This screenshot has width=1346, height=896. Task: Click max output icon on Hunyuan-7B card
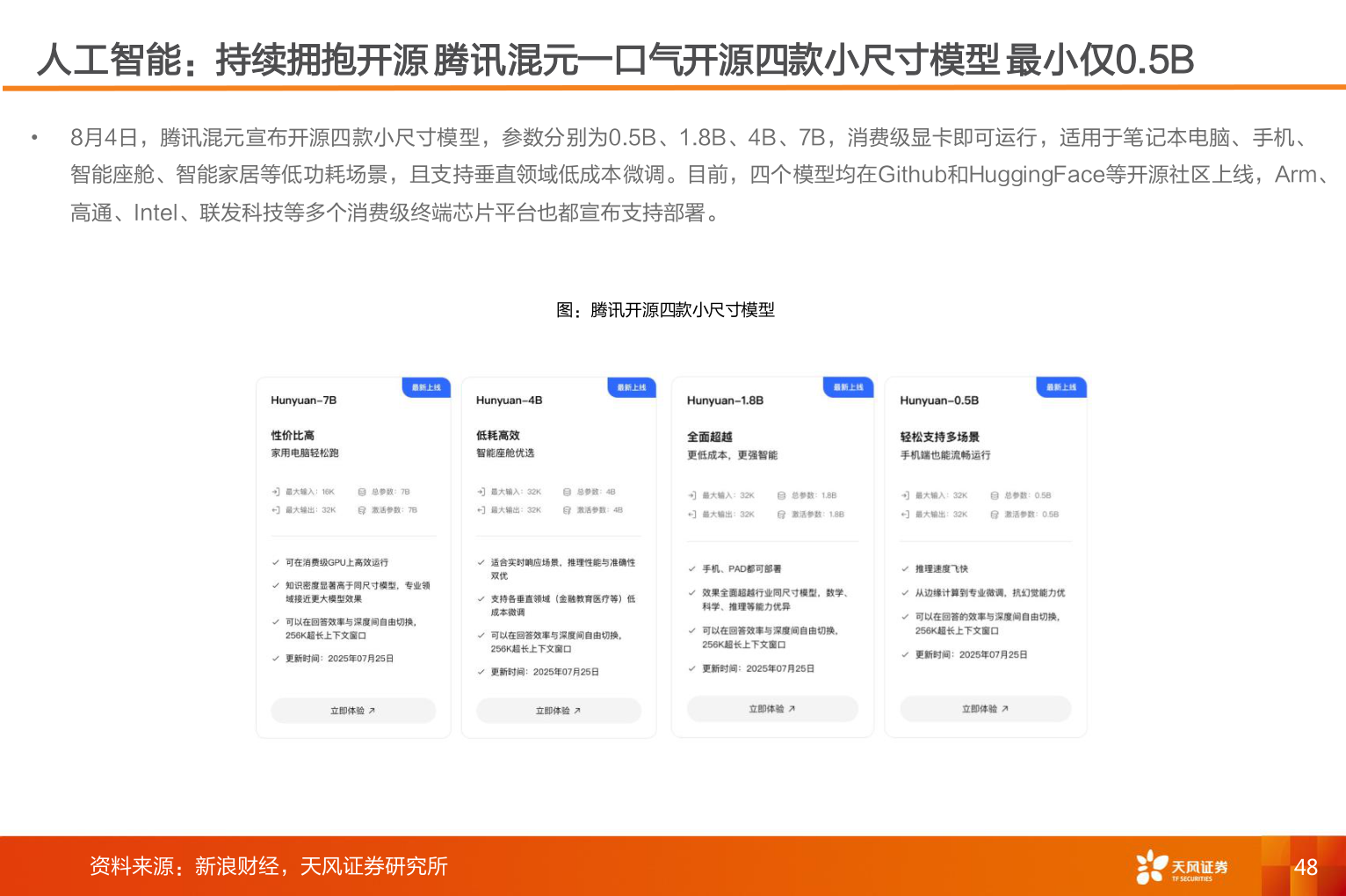pyautogui.click(x=275, y=509)
